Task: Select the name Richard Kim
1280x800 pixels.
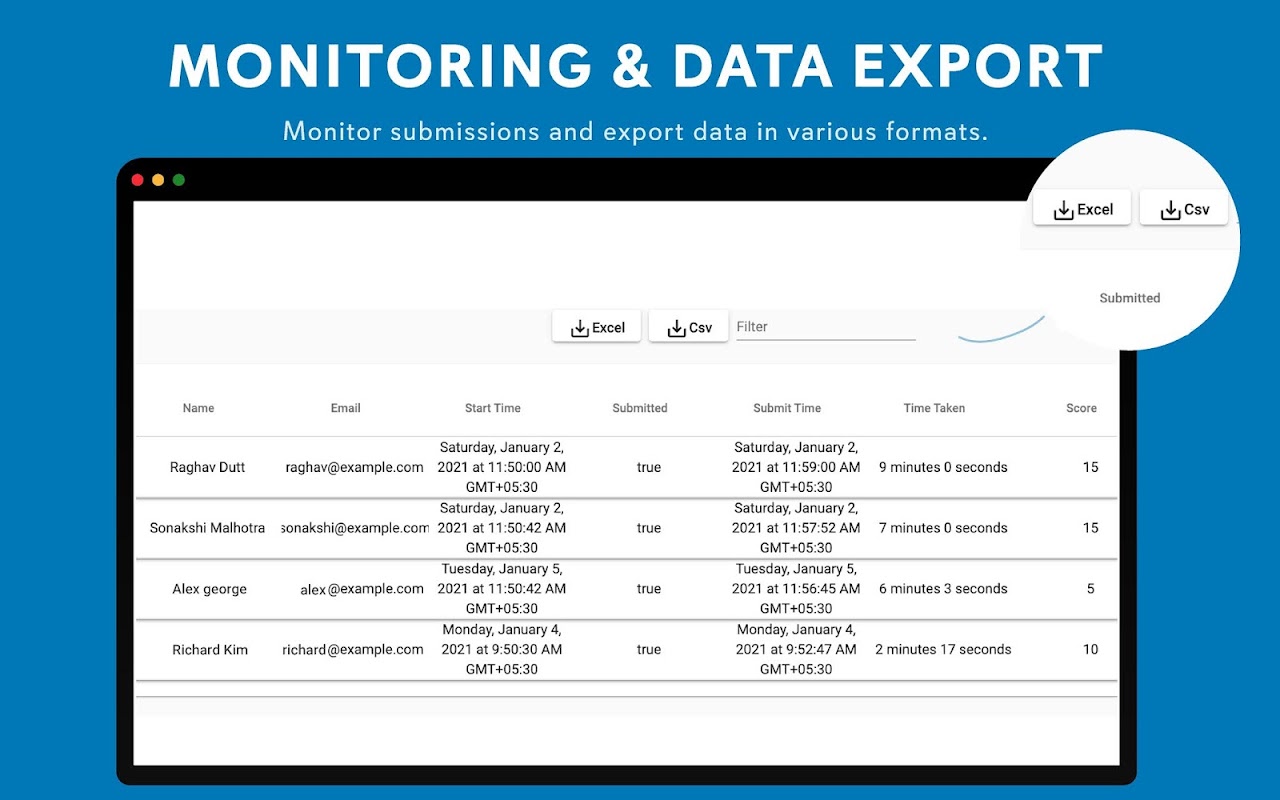Action: 210,649
